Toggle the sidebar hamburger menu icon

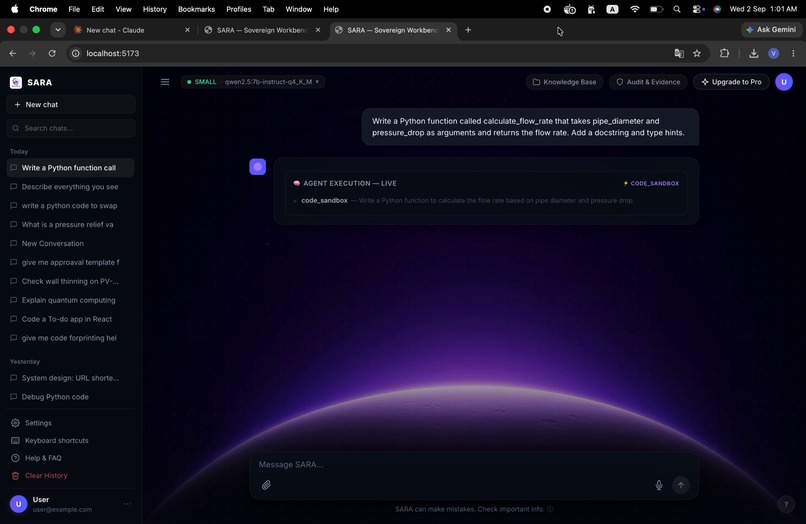tap(165, 82)
